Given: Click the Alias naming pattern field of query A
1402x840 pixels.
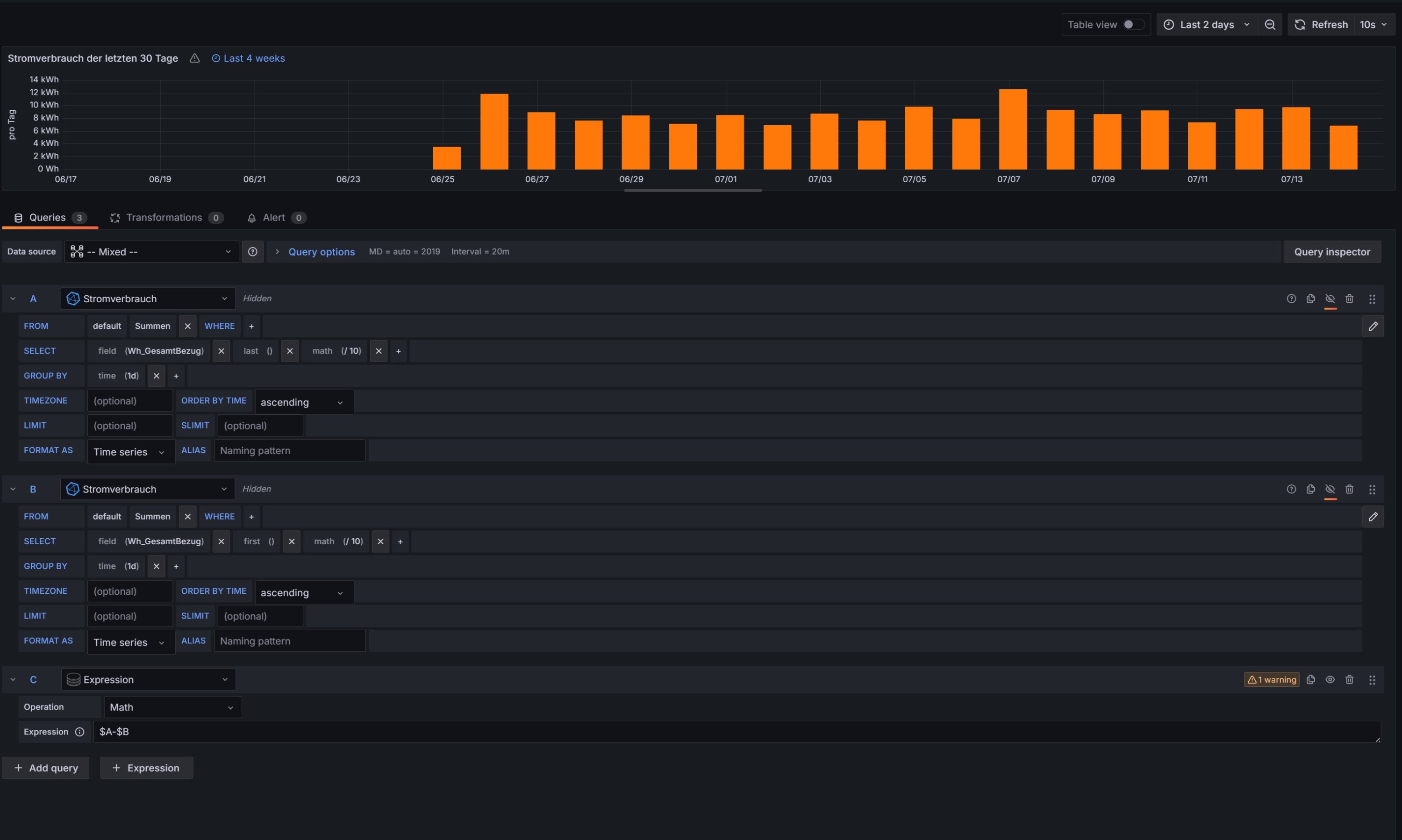Looking at the screenshot, I should point(289,450).
